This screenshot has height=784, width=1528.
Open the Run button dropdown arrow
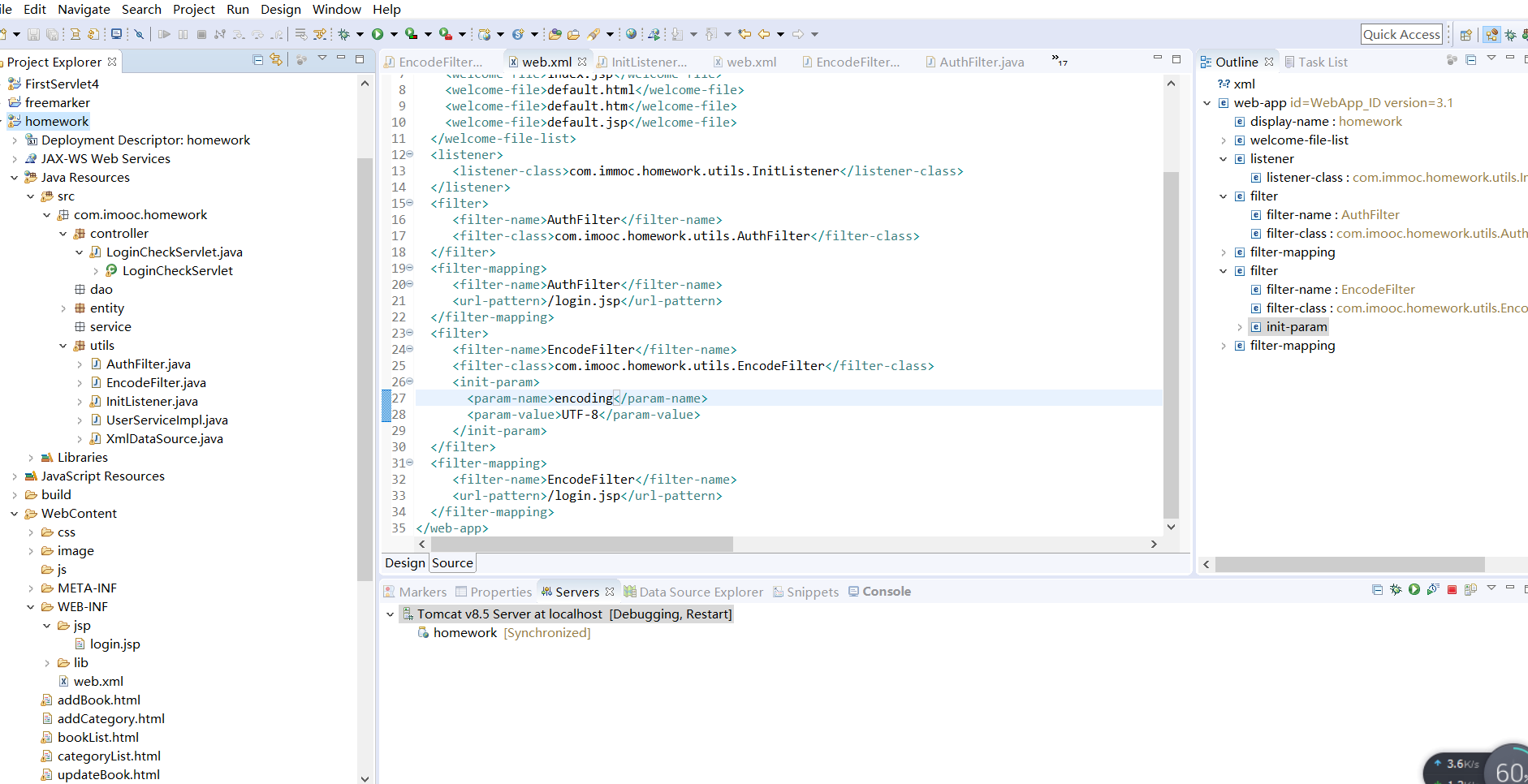coord(394,34)
